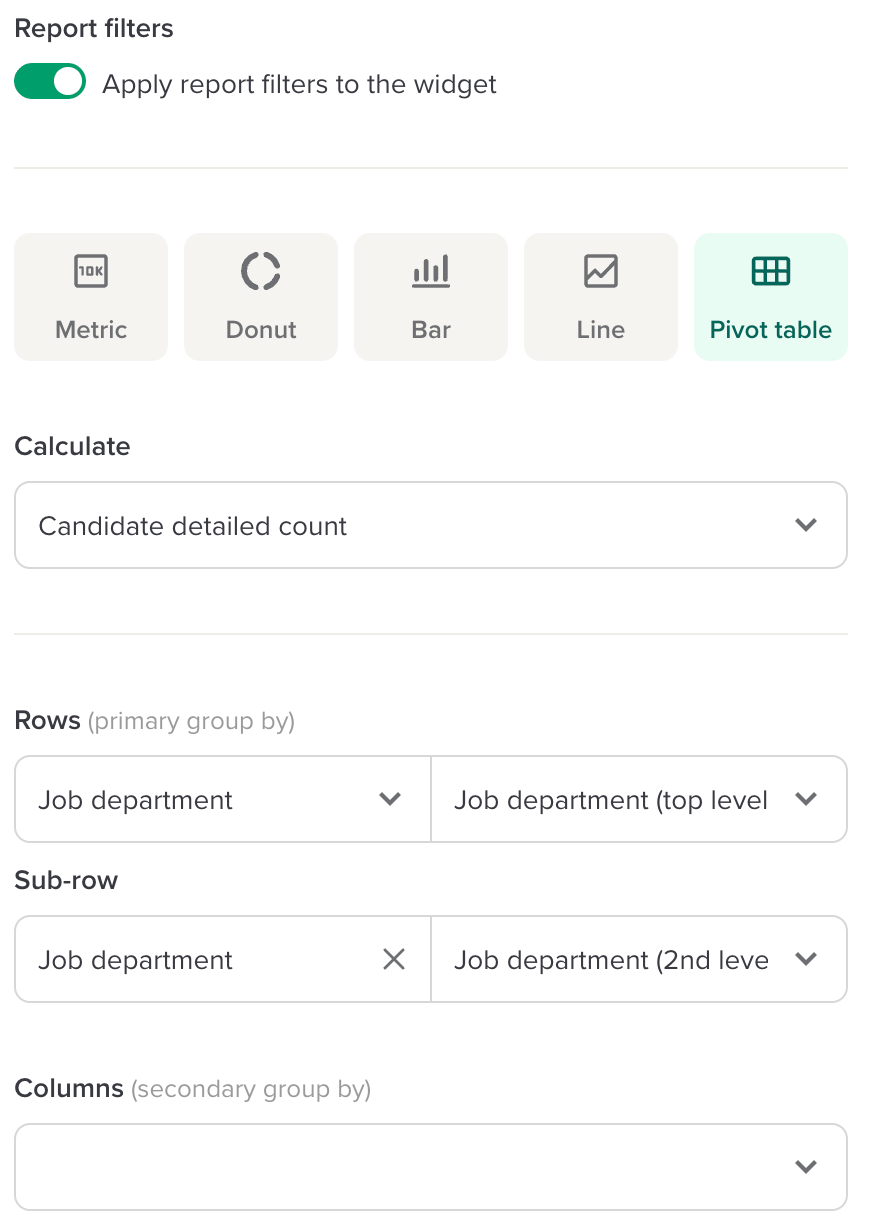
Task: Select the Pivot table grid icon
Action: tap(771, 271)
